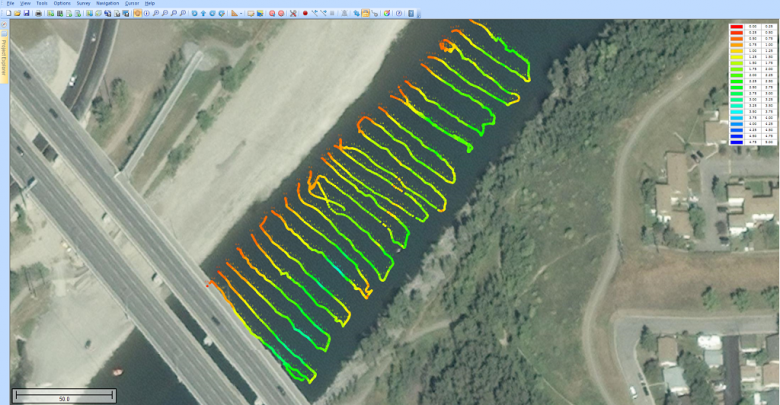
Task: Click the New project icon
Action: tap(9, 13)
